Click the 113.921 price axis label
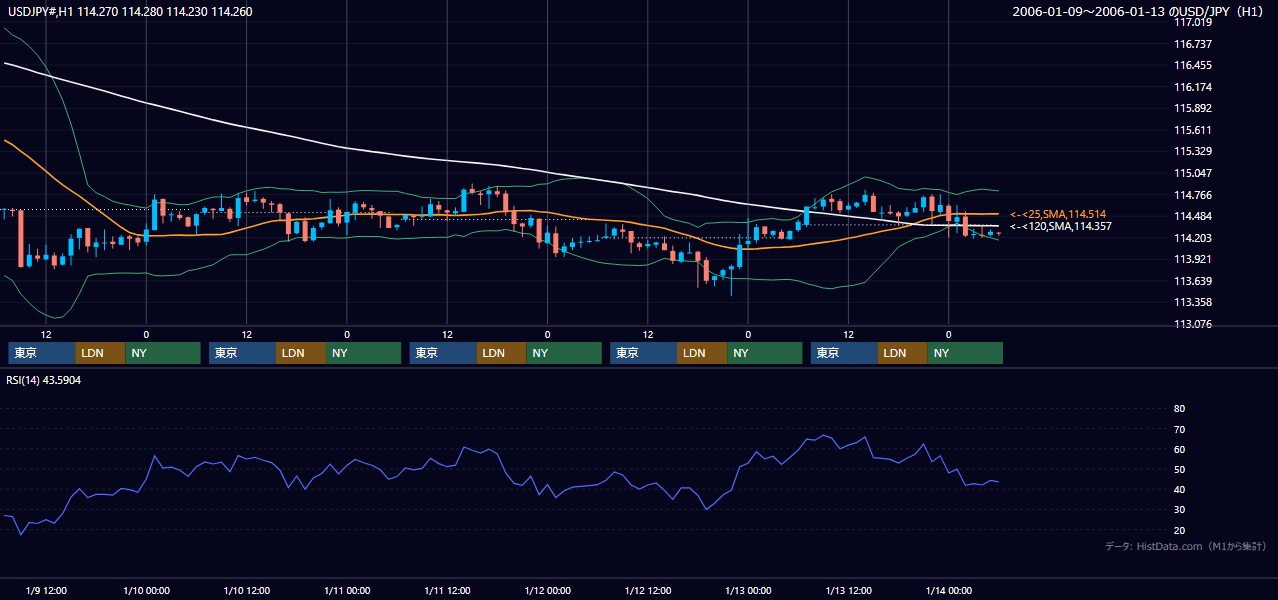The height and width of the screenshot is (600, 1278). (x=1192, y=259)
